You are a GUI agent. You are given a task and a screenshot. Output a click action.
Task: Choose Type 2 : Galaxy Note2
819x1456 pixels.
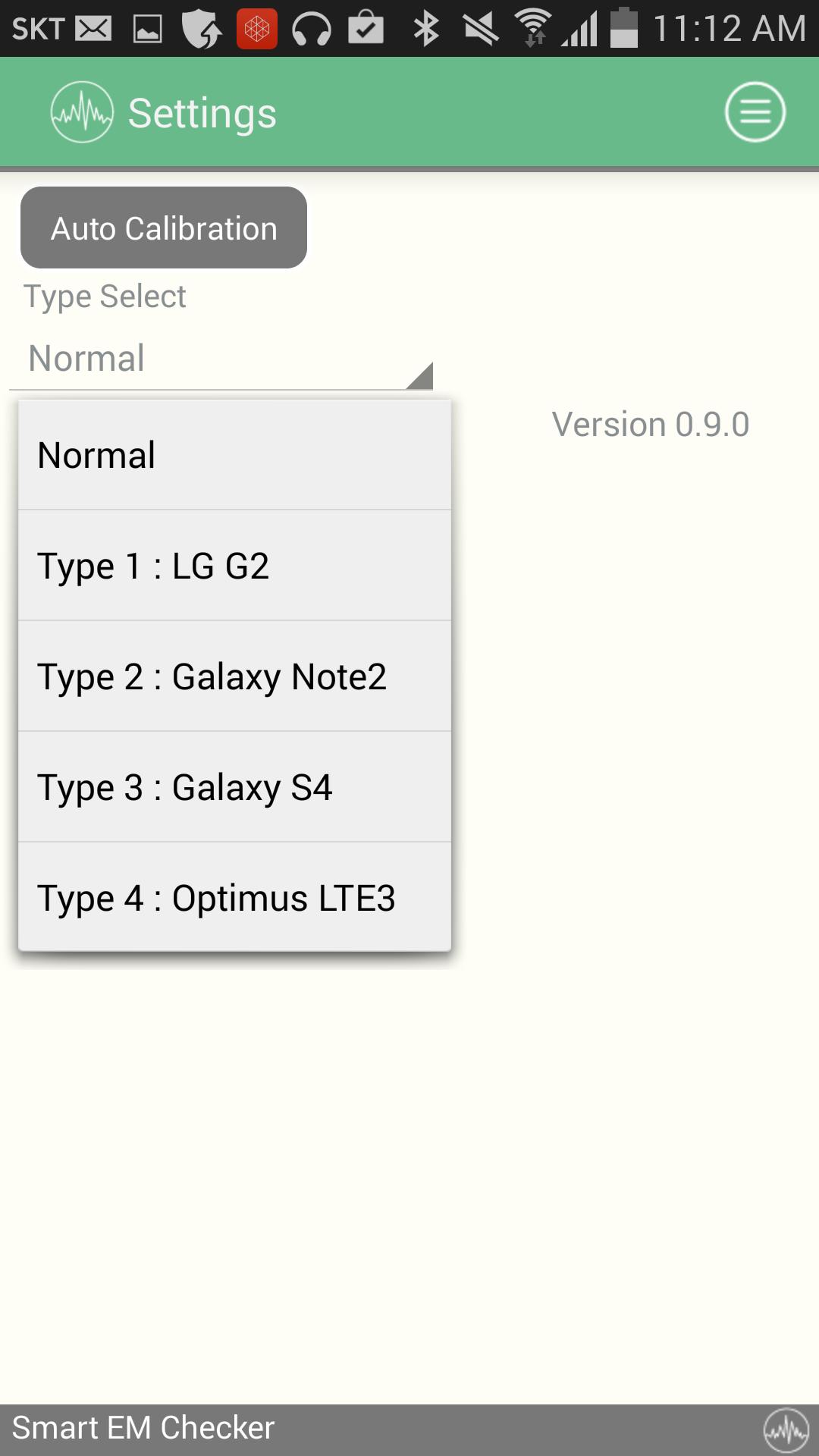(x=234, y=676)
